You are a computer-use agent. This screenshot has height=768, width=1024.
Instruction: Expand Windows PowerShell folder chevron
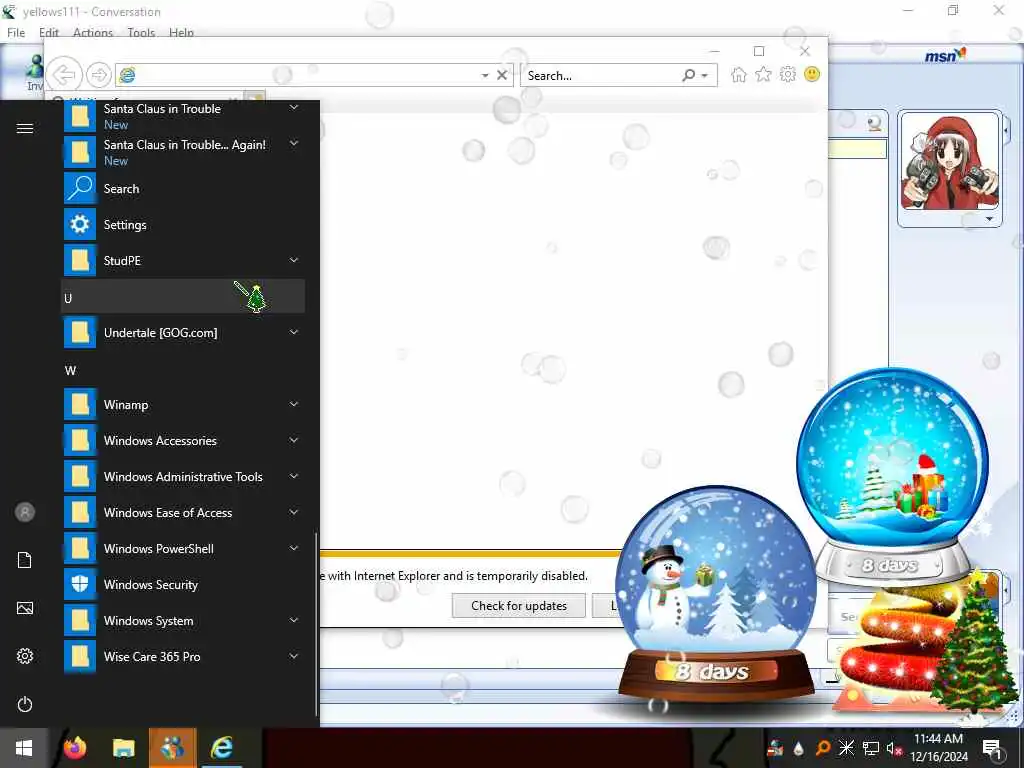[x=294, y=548]
